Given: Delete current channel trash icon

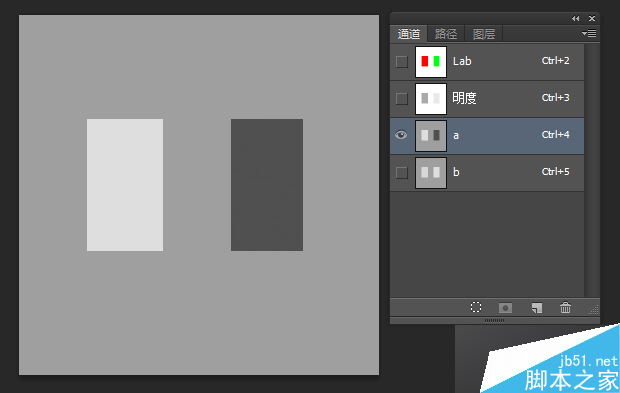Looking at the screenshot, I should coord(565,307).
